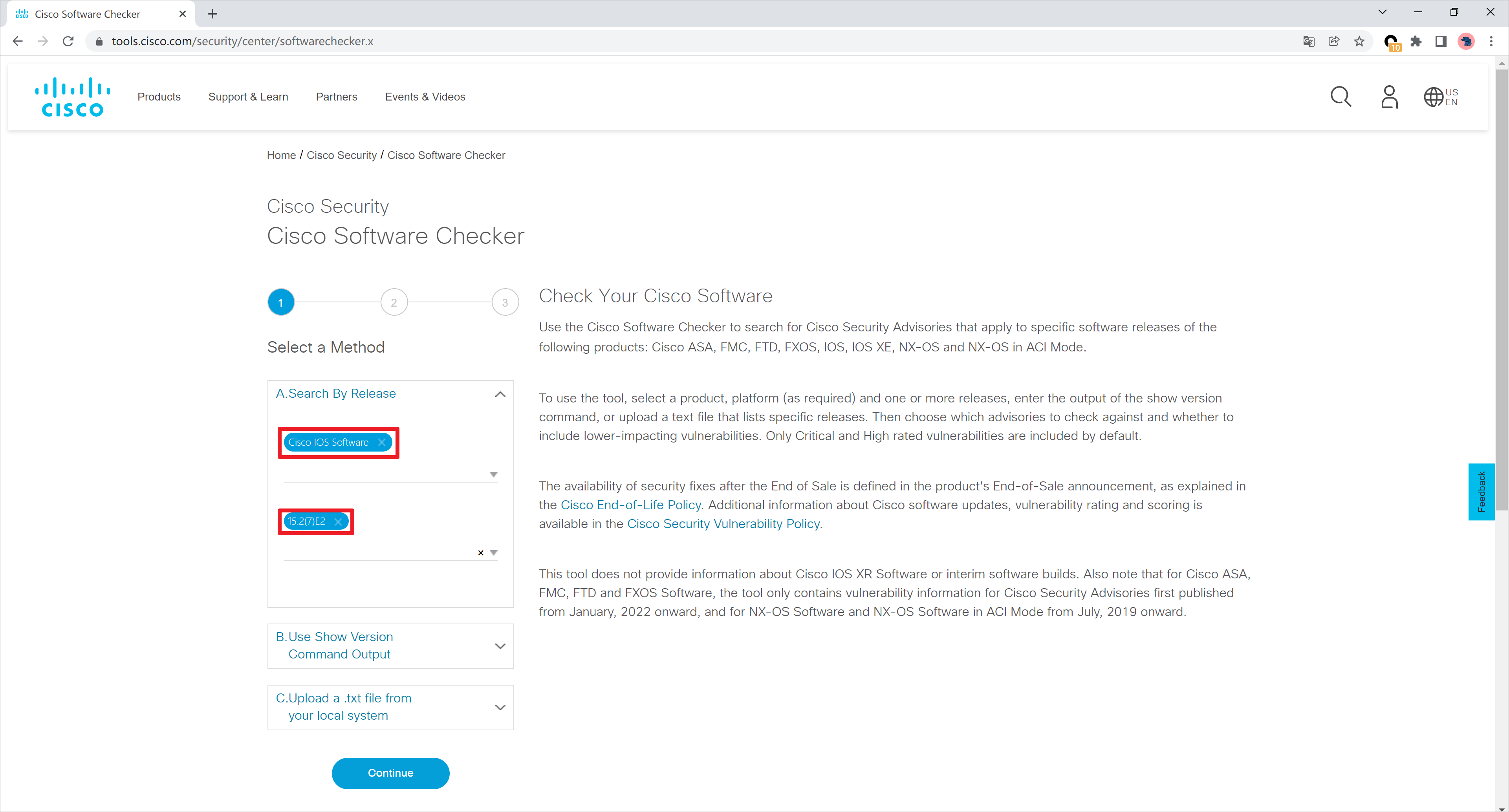Open the US EN language globe selector
Viewport: 1509px width, 812px height.
[x=1440, y=97]
